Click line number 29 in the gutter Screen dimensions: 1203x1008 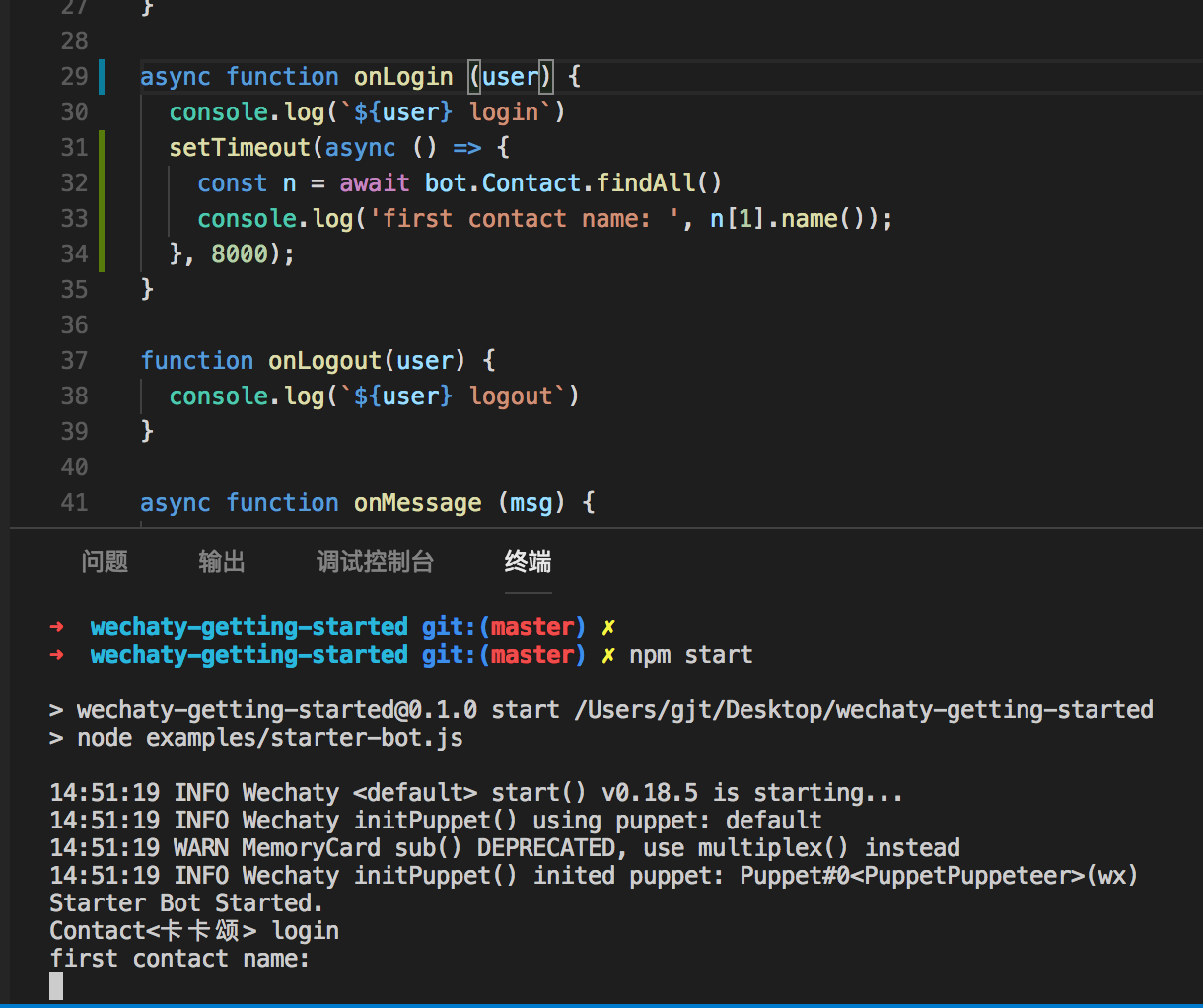74,76
